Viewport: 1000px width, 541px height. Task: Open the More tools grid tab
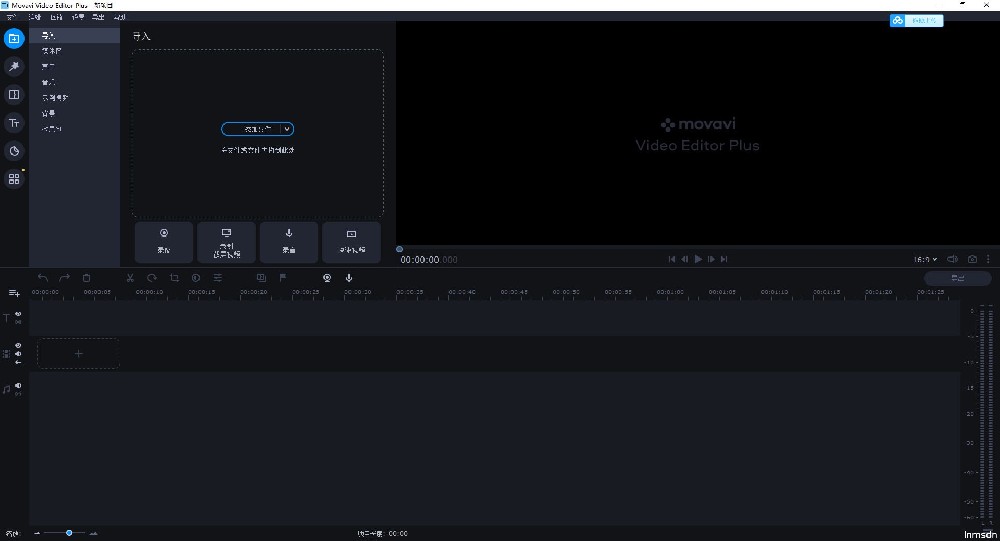(x=14, y=179)
